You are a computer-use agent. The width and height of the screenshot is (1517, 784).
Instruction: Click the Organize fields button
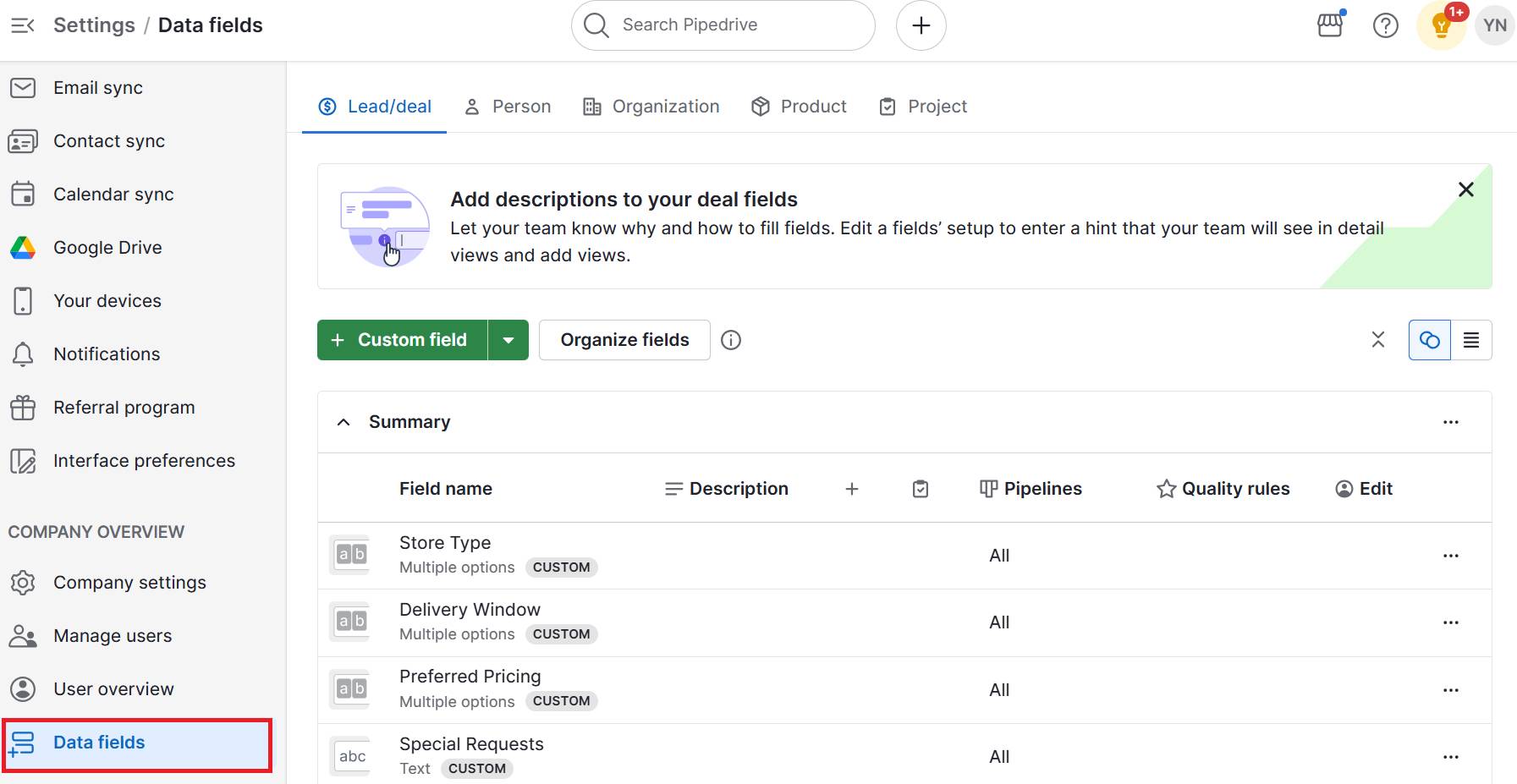point(624,339)
